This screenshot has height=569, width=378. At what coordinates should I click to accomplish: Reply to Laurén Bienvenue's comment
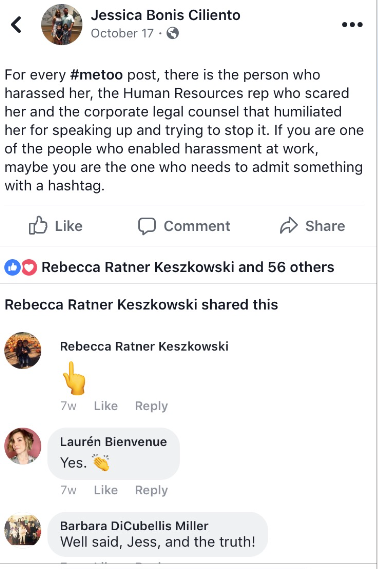tap(151, 490)
